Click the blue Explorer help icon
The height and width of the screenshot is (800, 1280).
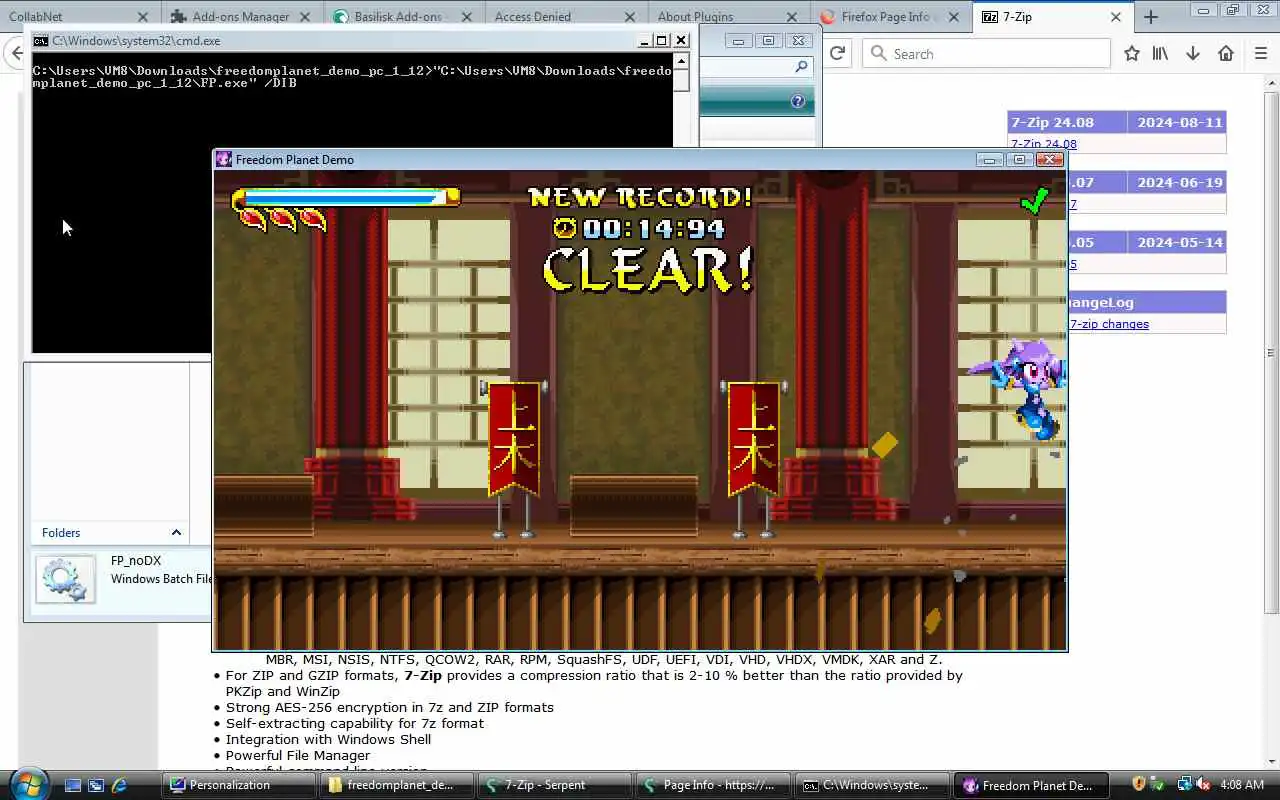point(798,101)
